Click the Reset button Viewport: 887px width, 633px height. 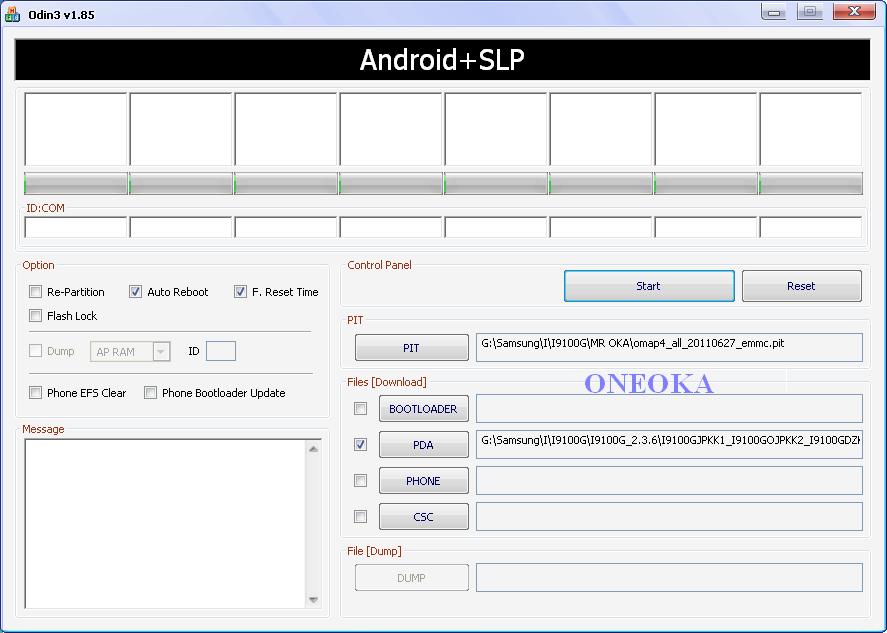pyautogui.click(x=802, y=286)
